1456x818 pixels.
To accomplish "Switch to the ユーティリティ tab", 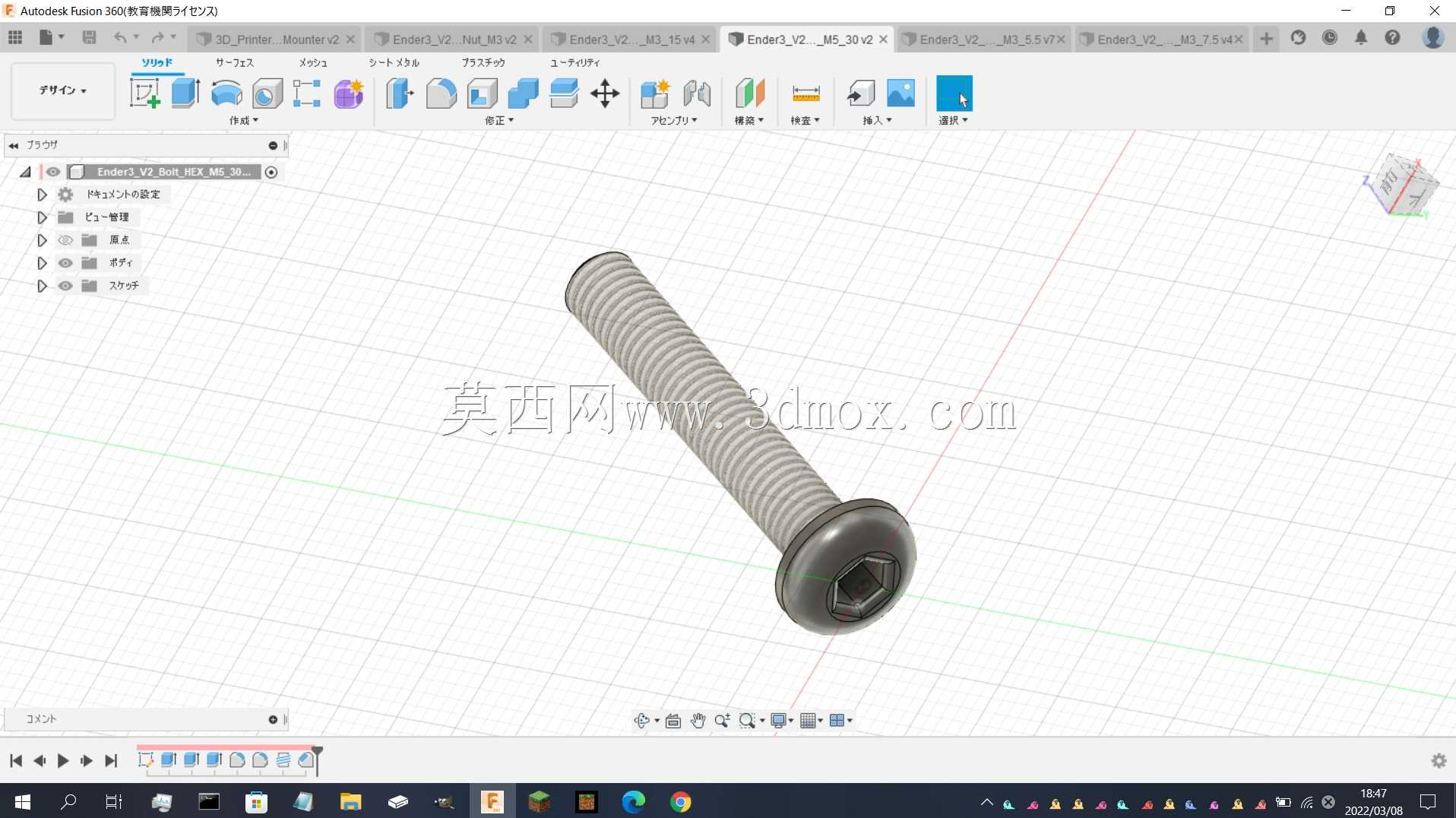I will point(575,62).
